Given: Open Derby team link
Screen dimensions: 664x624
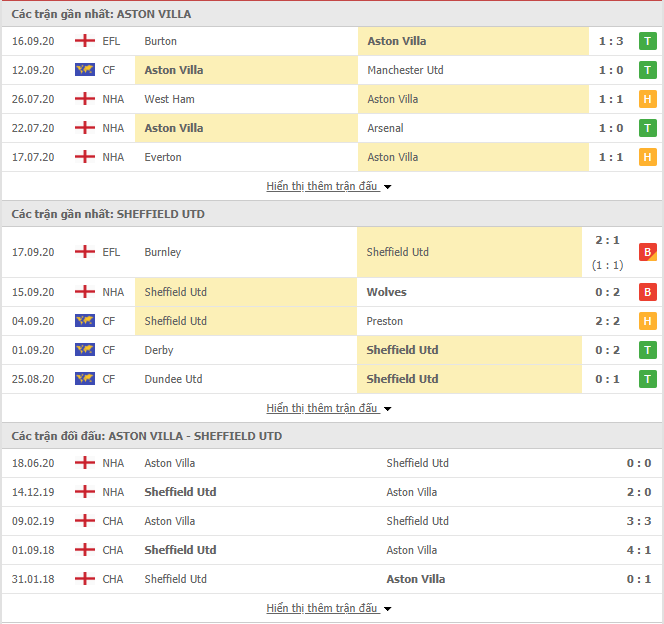Looking at the screenshot, I should click(159, 350).
